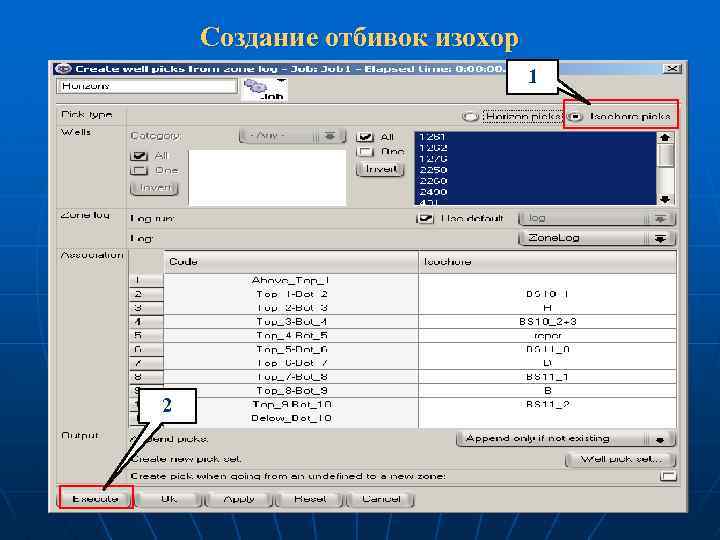
Task: Close the Create well picks dialog
Action: [x=672, y=69]
